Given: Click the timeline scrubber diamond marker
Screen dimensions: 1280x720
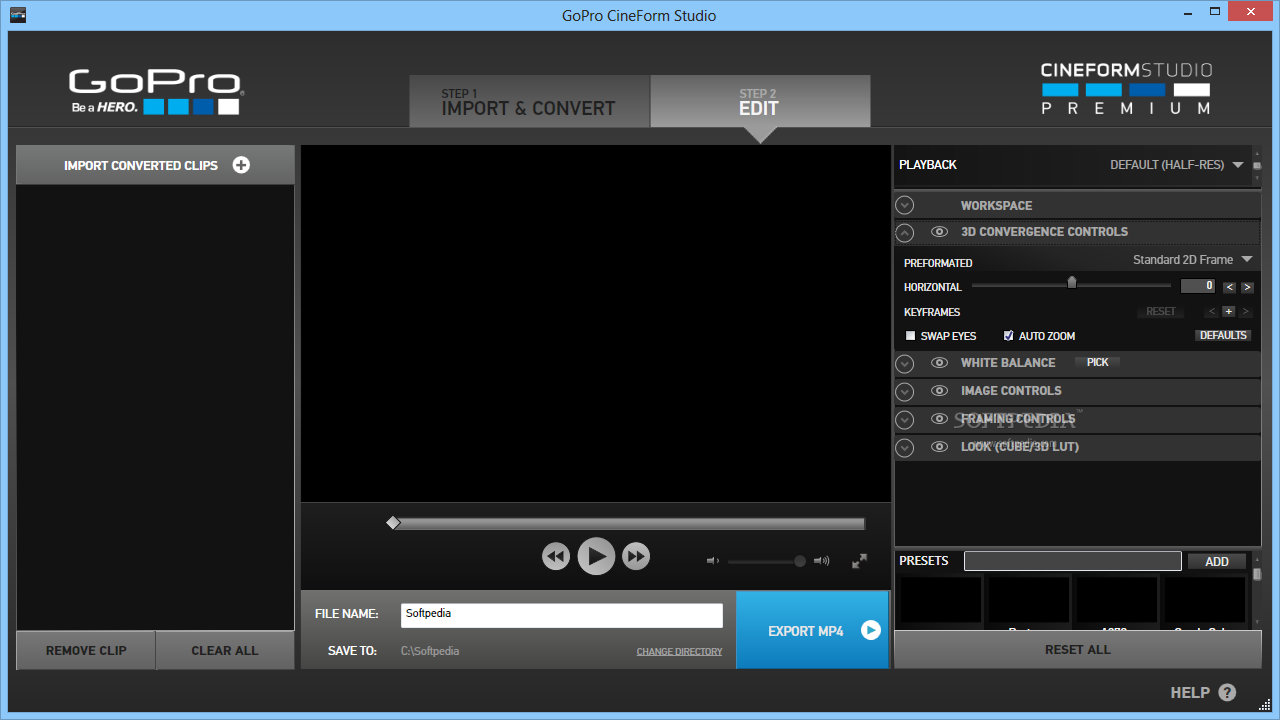Looking at the screenshot, I should 393,523.
